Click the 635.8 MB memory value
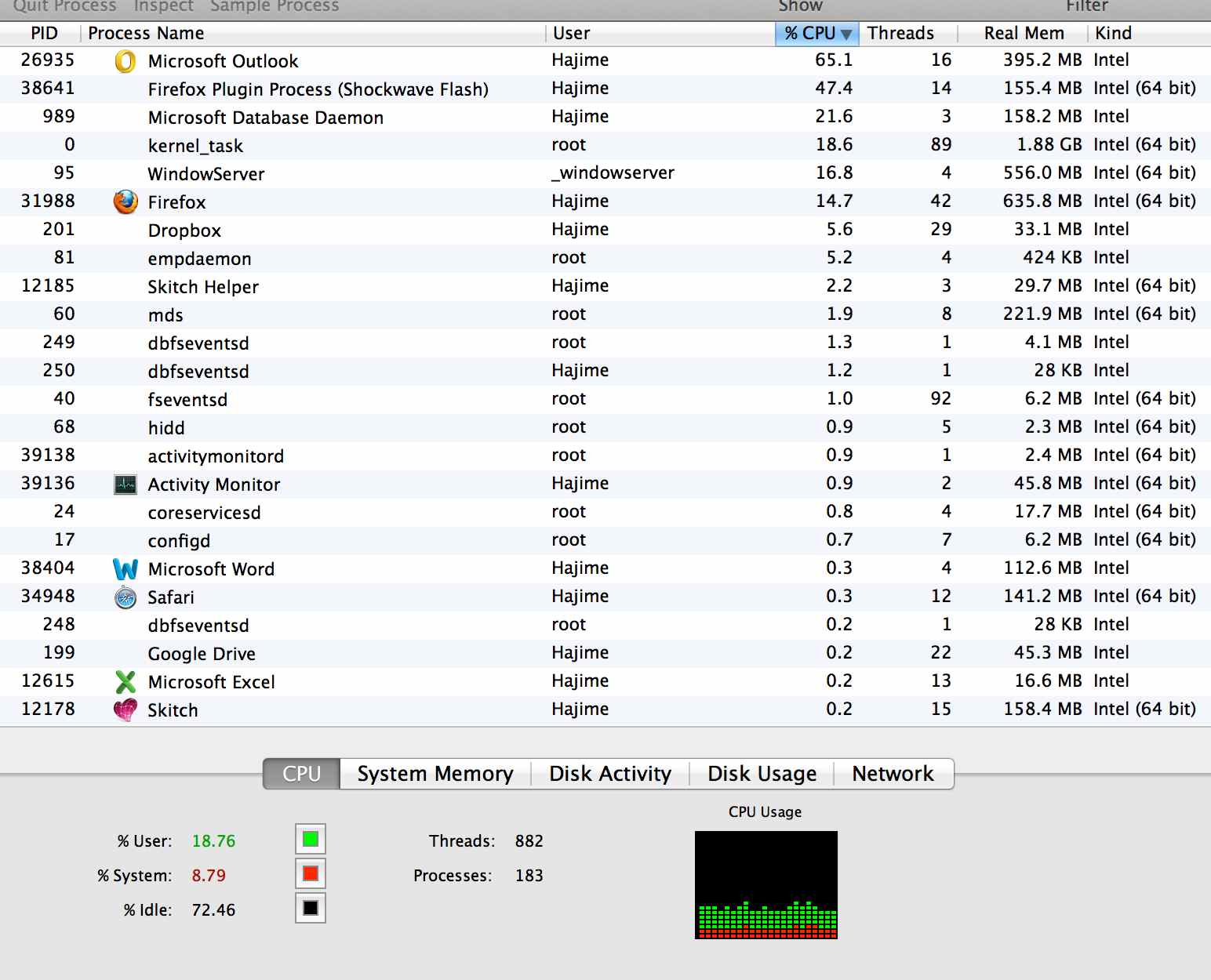 point(1042,201)
